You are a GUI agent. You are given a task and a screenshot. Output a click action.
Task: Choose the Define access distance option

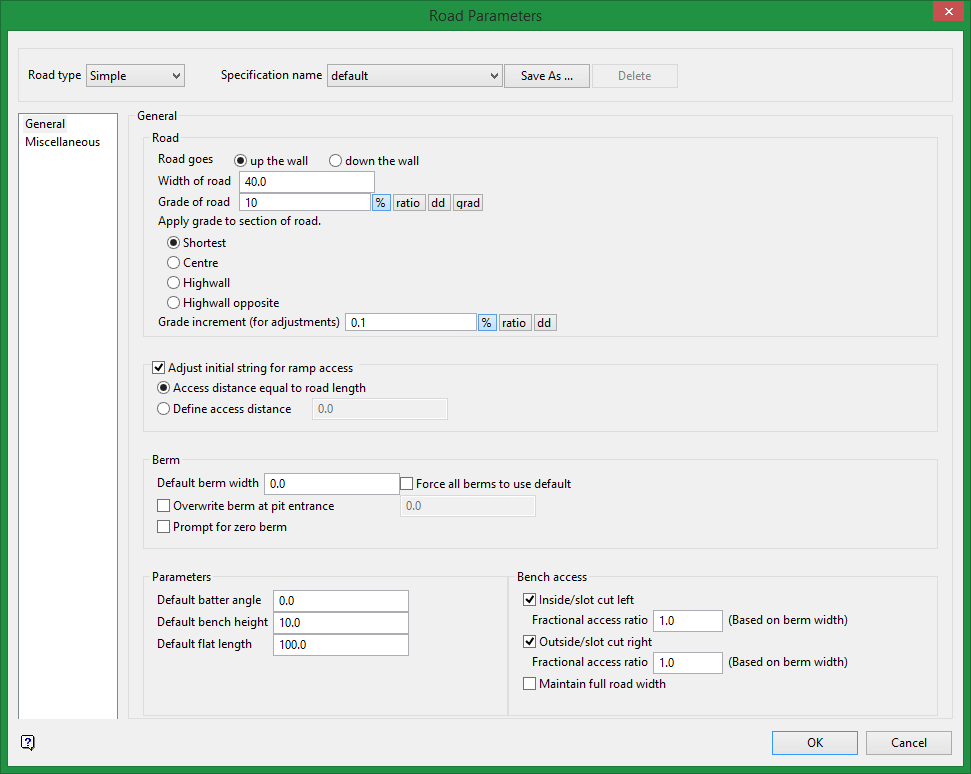[x=164, y=409]
